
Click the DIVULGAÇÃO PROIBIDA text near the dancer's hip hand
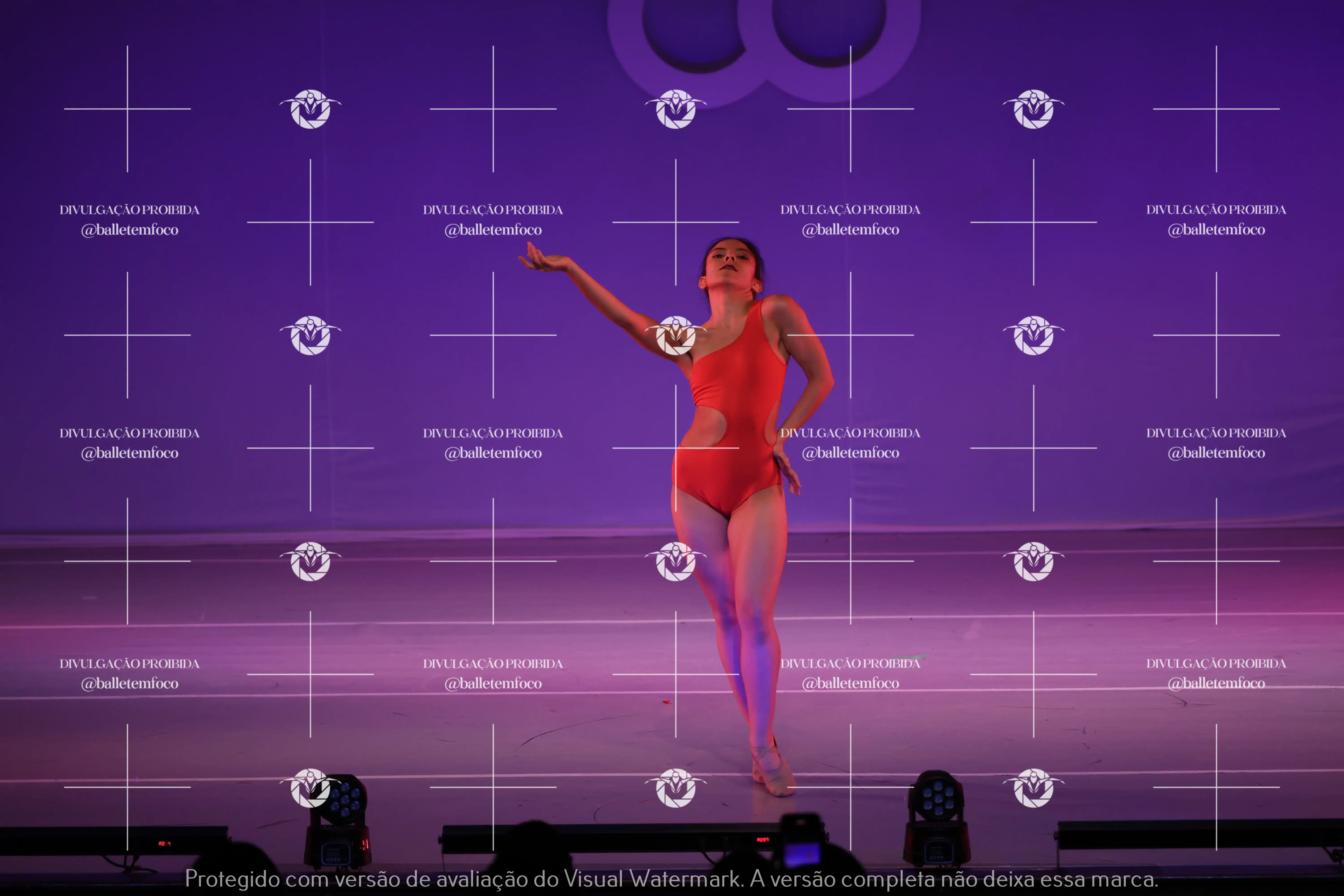850,433
